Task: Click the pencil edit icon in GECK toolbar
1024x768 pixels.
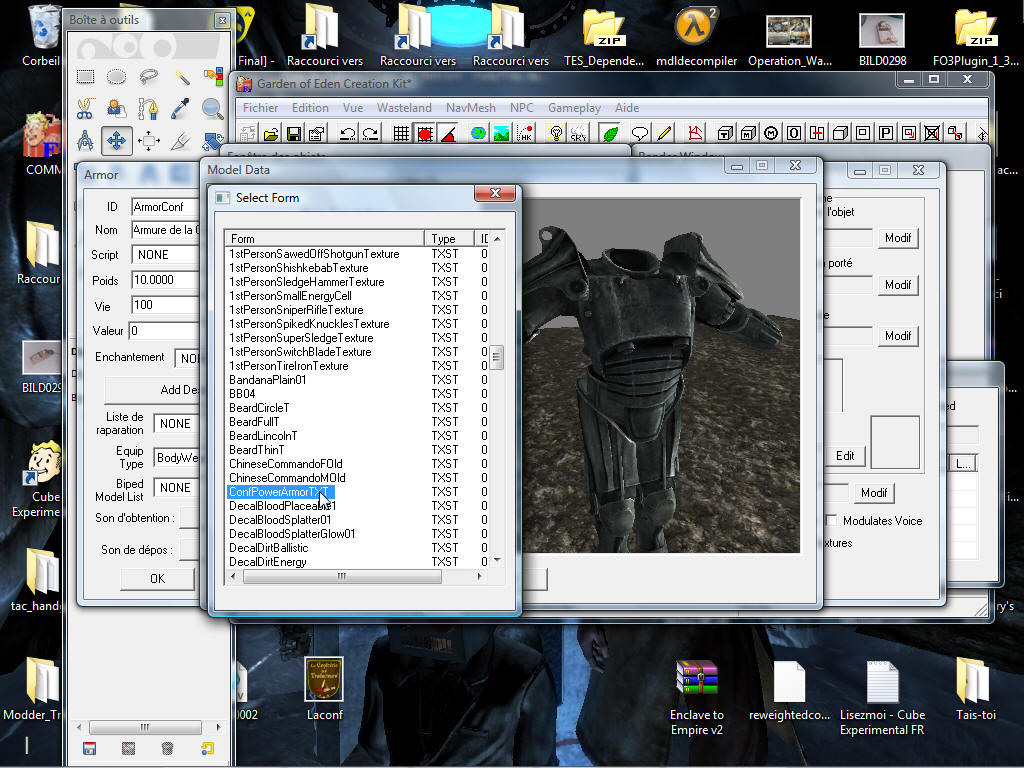Action: coord(664,134)
